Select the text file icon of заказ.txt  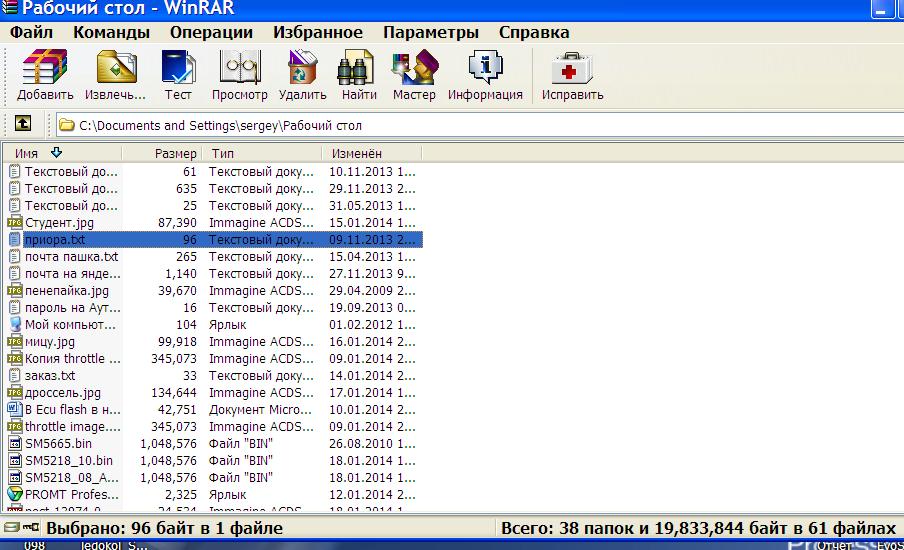coord(15,375)
